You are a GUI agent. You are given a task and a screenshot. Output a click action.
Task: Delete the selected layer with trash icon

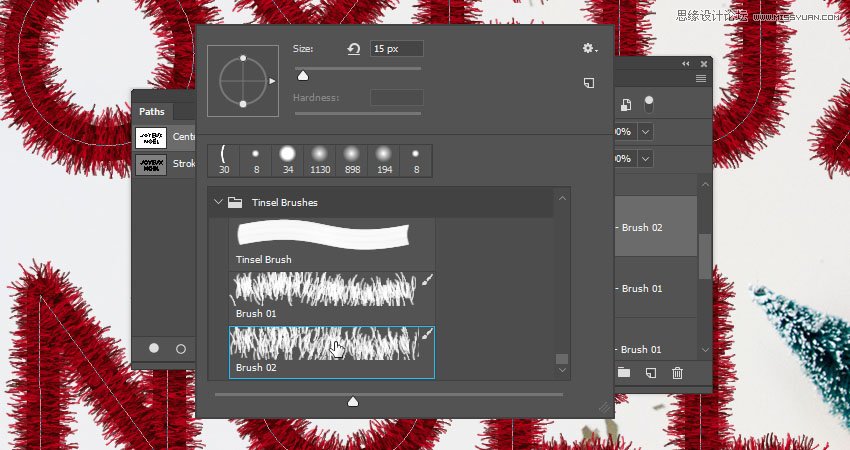678,372
